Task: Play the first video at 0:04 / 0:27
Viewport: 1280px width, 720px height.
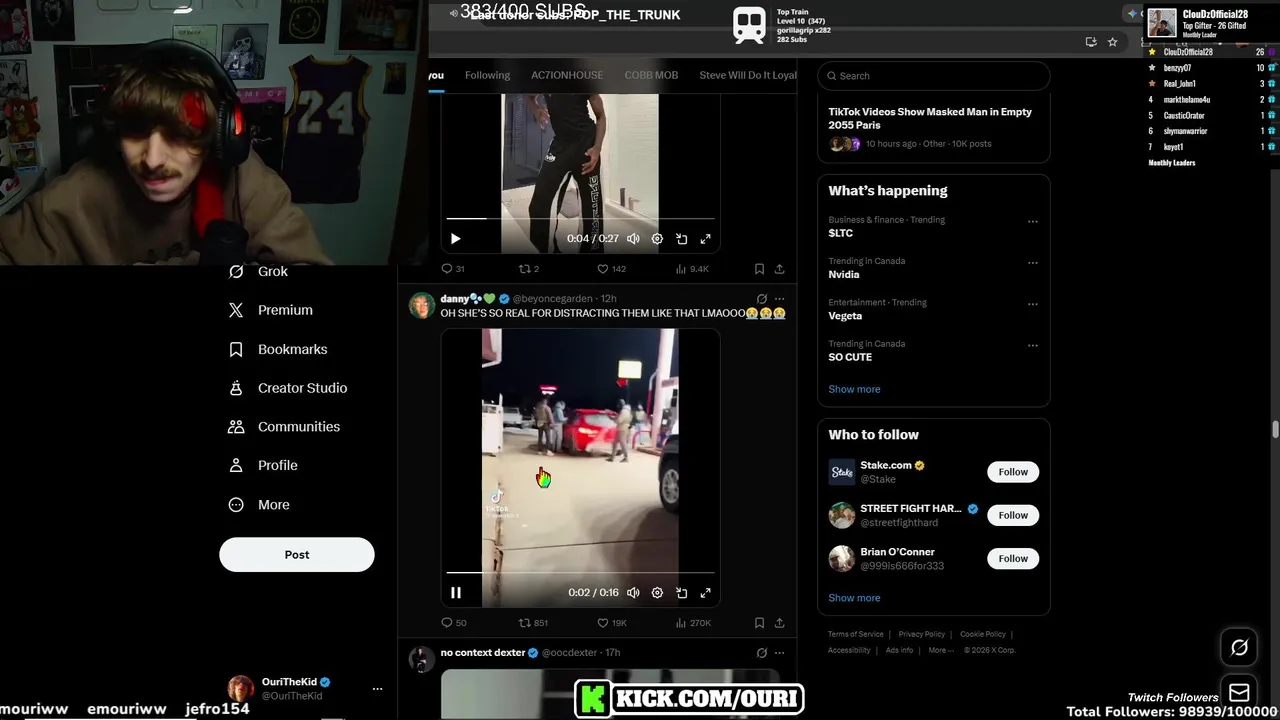Action: click(455, 239)
